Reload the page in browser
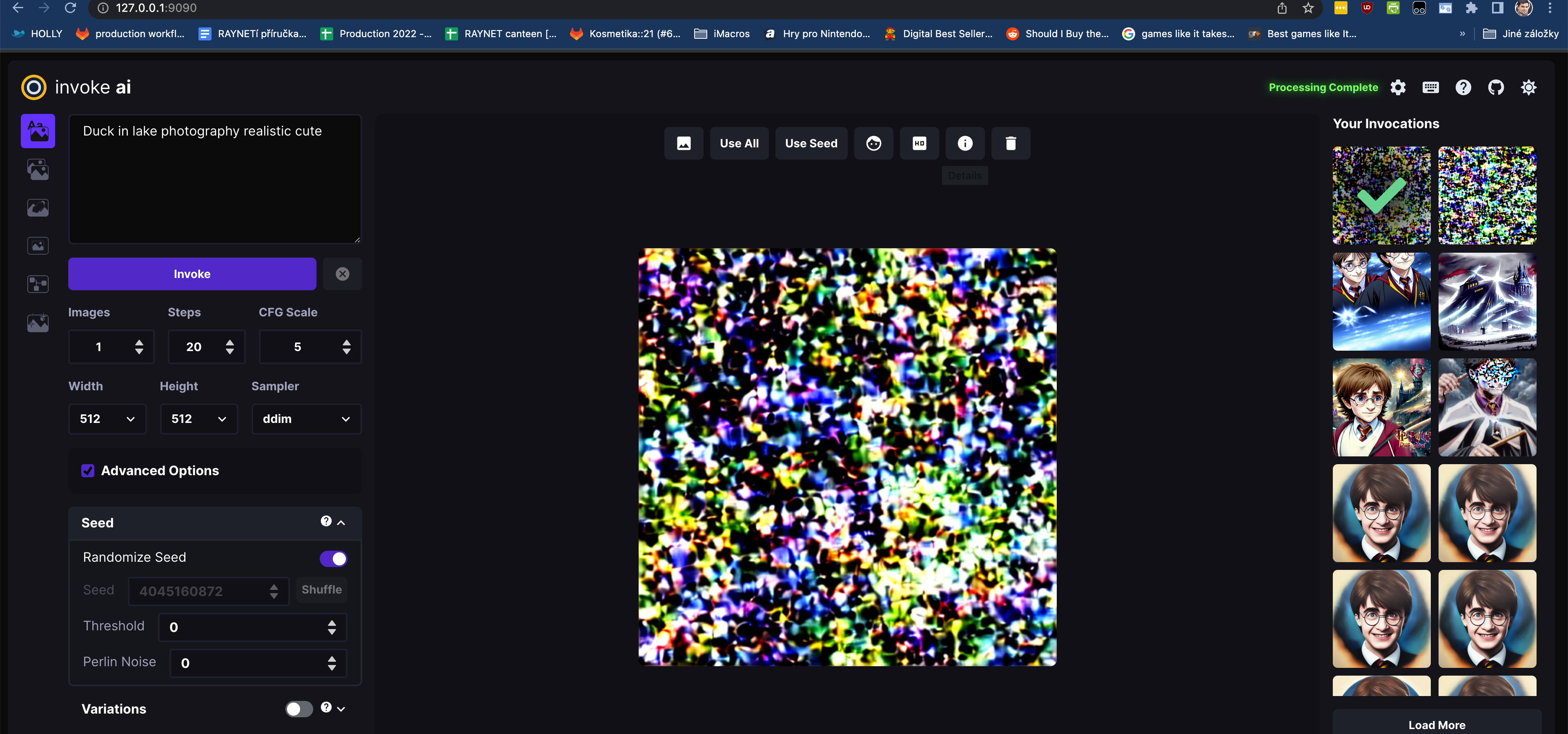The image size is (1568, 734). pos(71,8)
